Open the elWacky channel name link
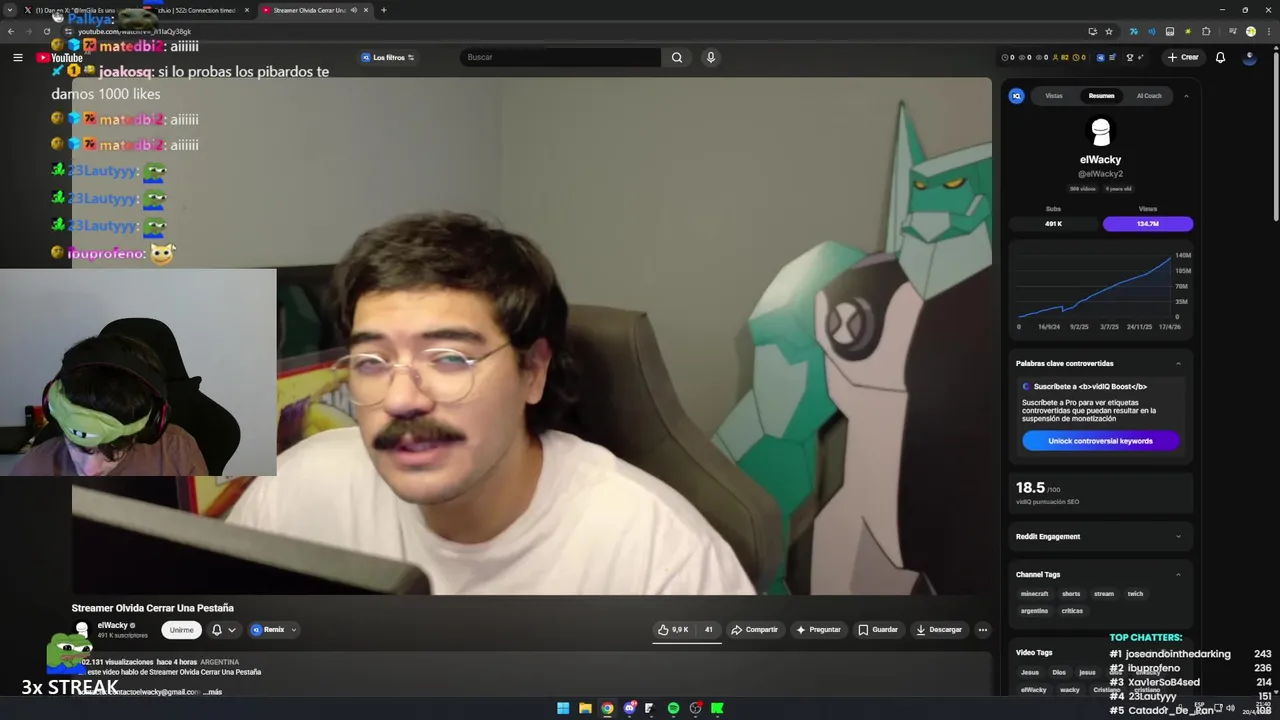This screenshot has width=1280, height=720. (x=112, y=626)
